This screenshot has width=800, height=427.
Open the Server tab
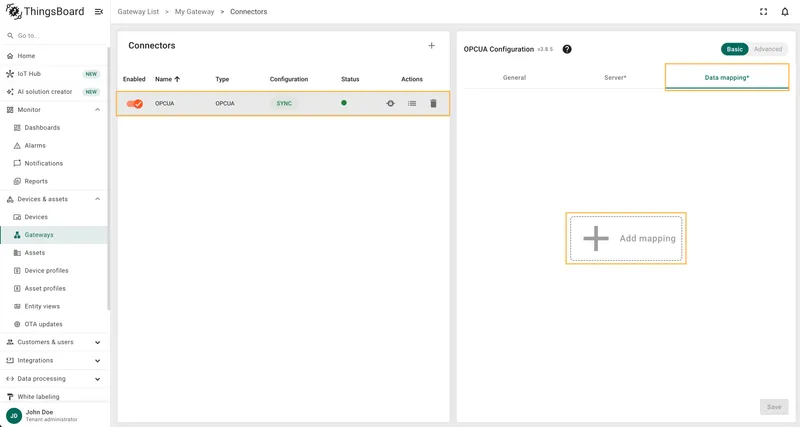tap(615, 78)
